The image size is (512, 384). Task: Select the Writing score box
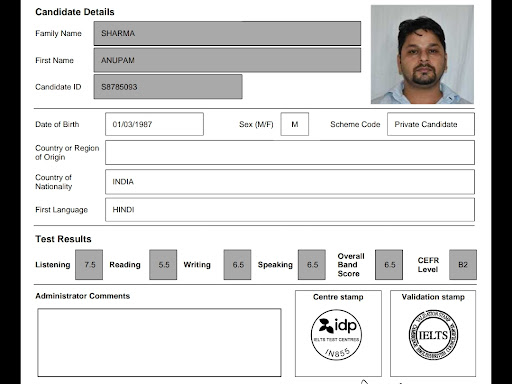(237, 265)
